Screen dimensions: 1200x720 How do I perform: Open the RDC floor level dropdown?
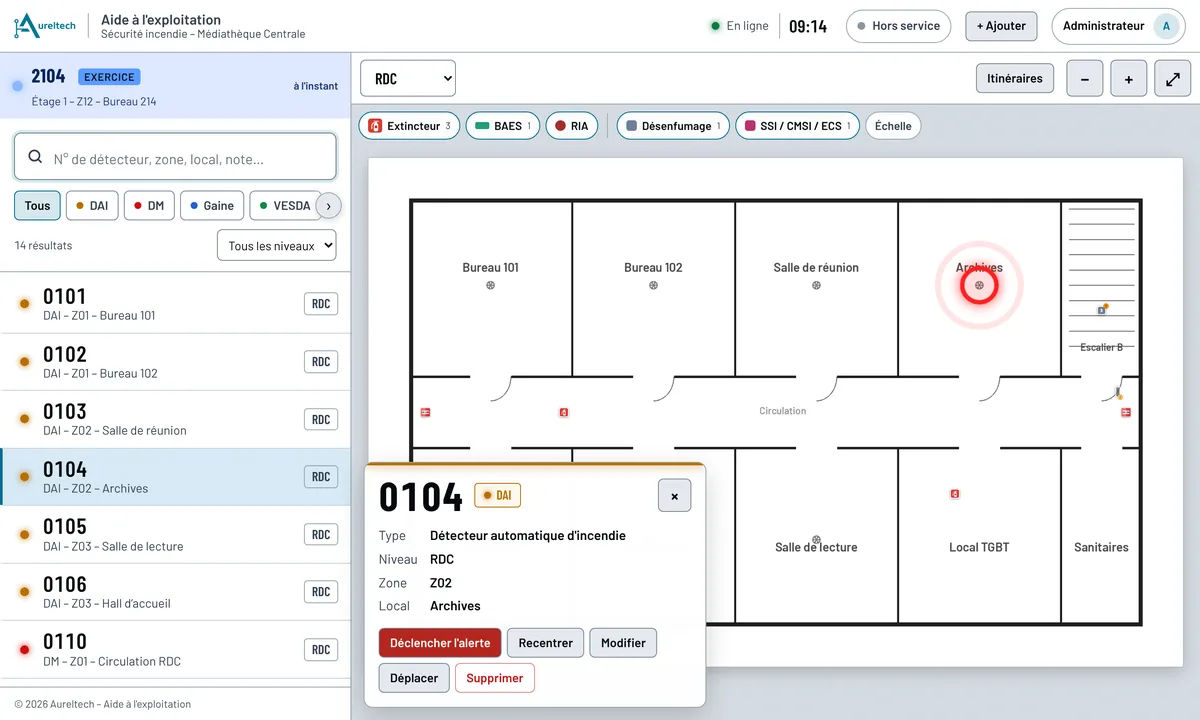click(x=408, y=79)
